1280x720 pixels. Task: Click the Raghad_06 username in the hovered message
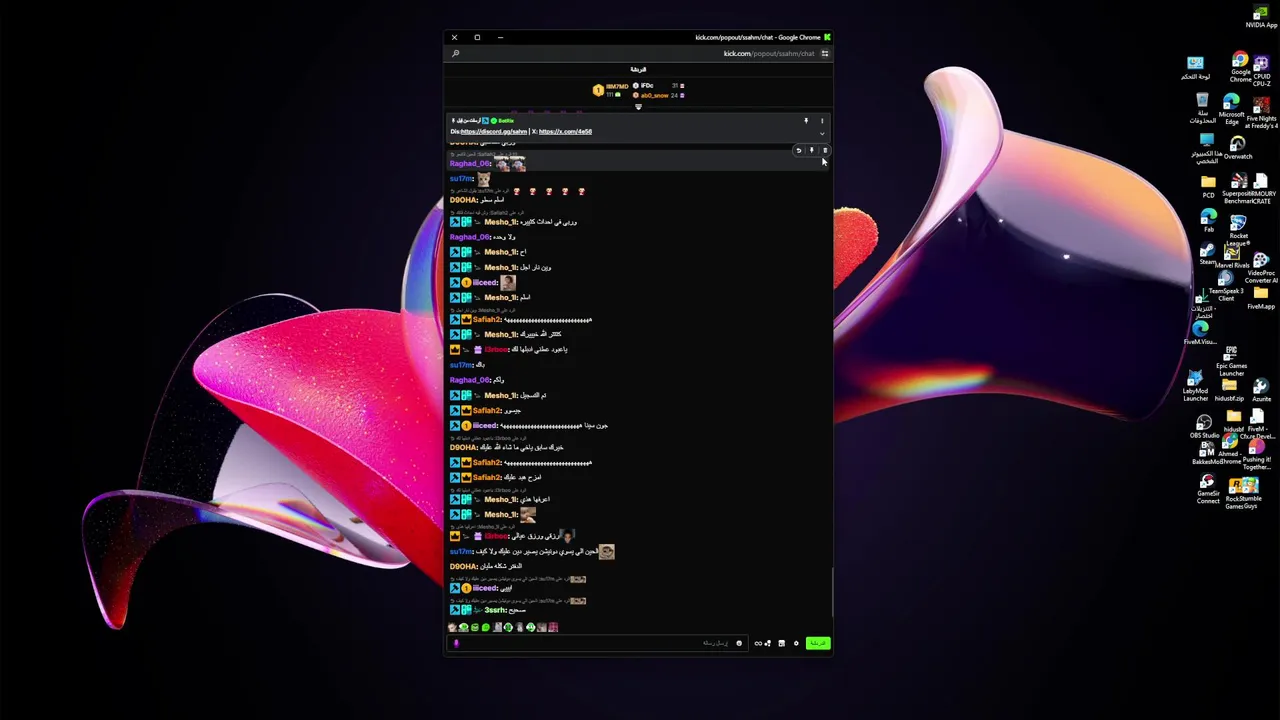[x=470, y=163]
